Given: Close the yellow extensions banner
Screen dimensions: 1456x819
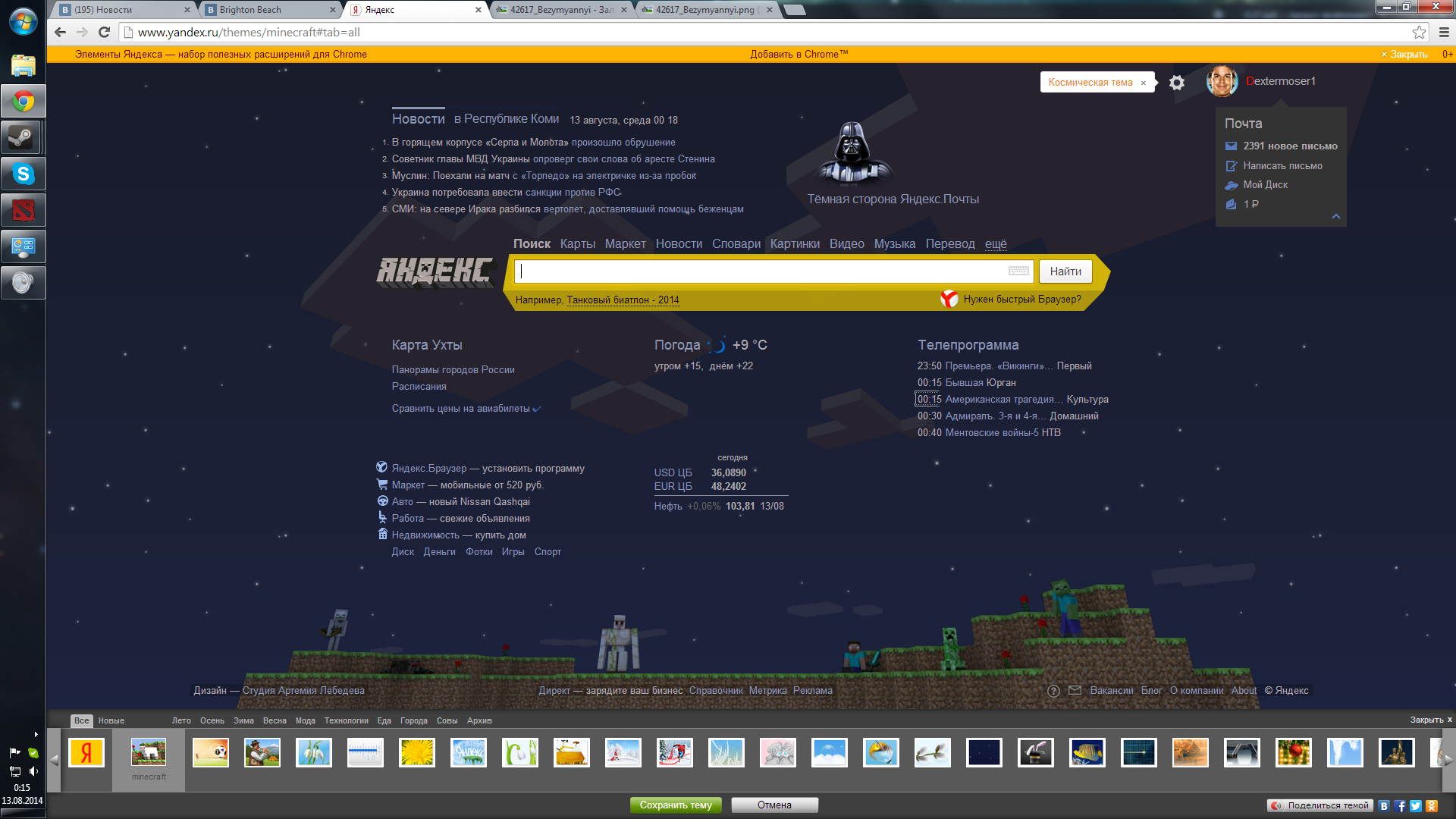Looking at the screenshot, I should (1404, 55).
